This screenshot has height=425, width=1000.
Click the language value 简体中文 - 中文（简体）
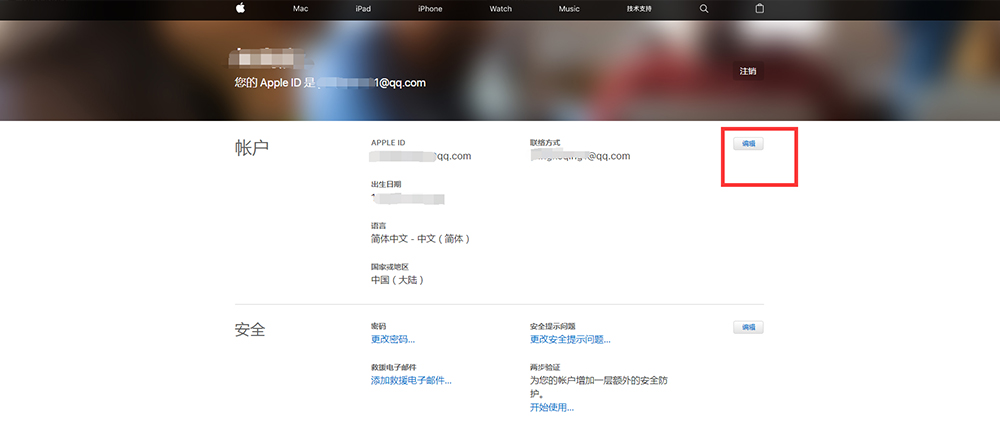420,240
